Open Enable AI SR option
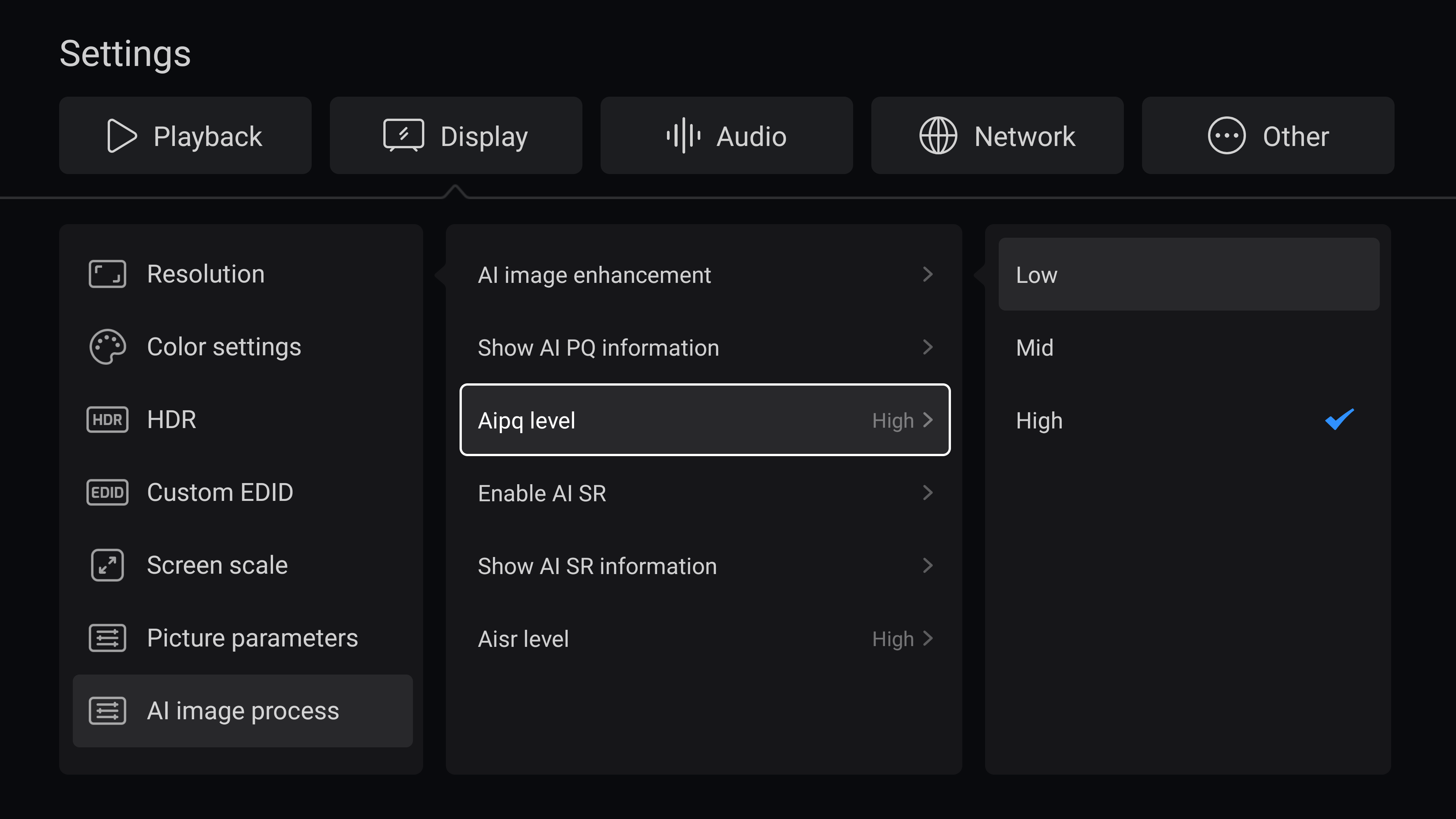This screenshot has width=1456, height=819. pyautogui.click(x=705, y=493)
